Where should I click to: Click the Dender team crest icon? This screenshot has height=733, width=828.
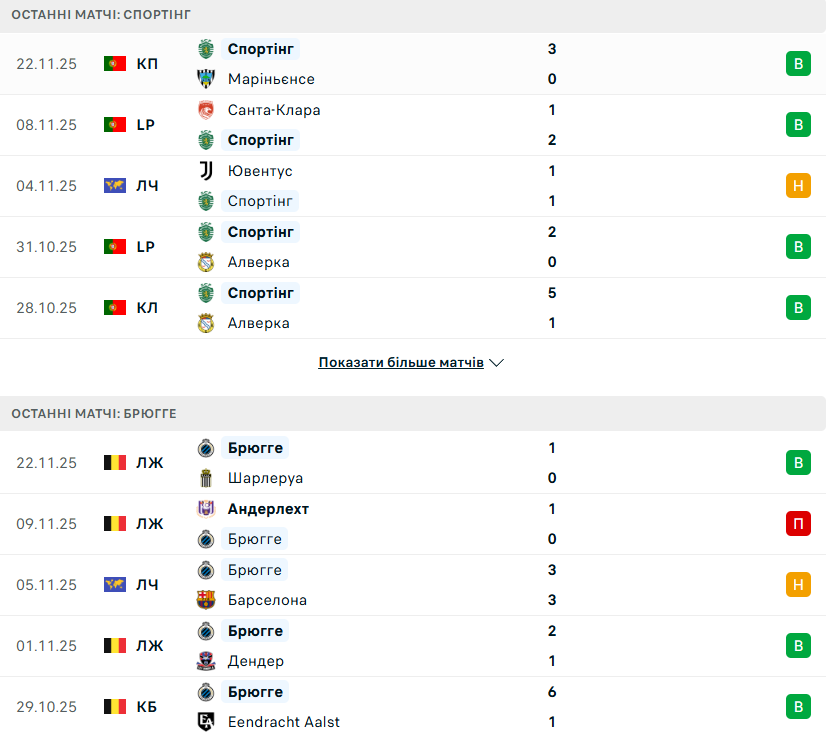[x=206, y=661]
